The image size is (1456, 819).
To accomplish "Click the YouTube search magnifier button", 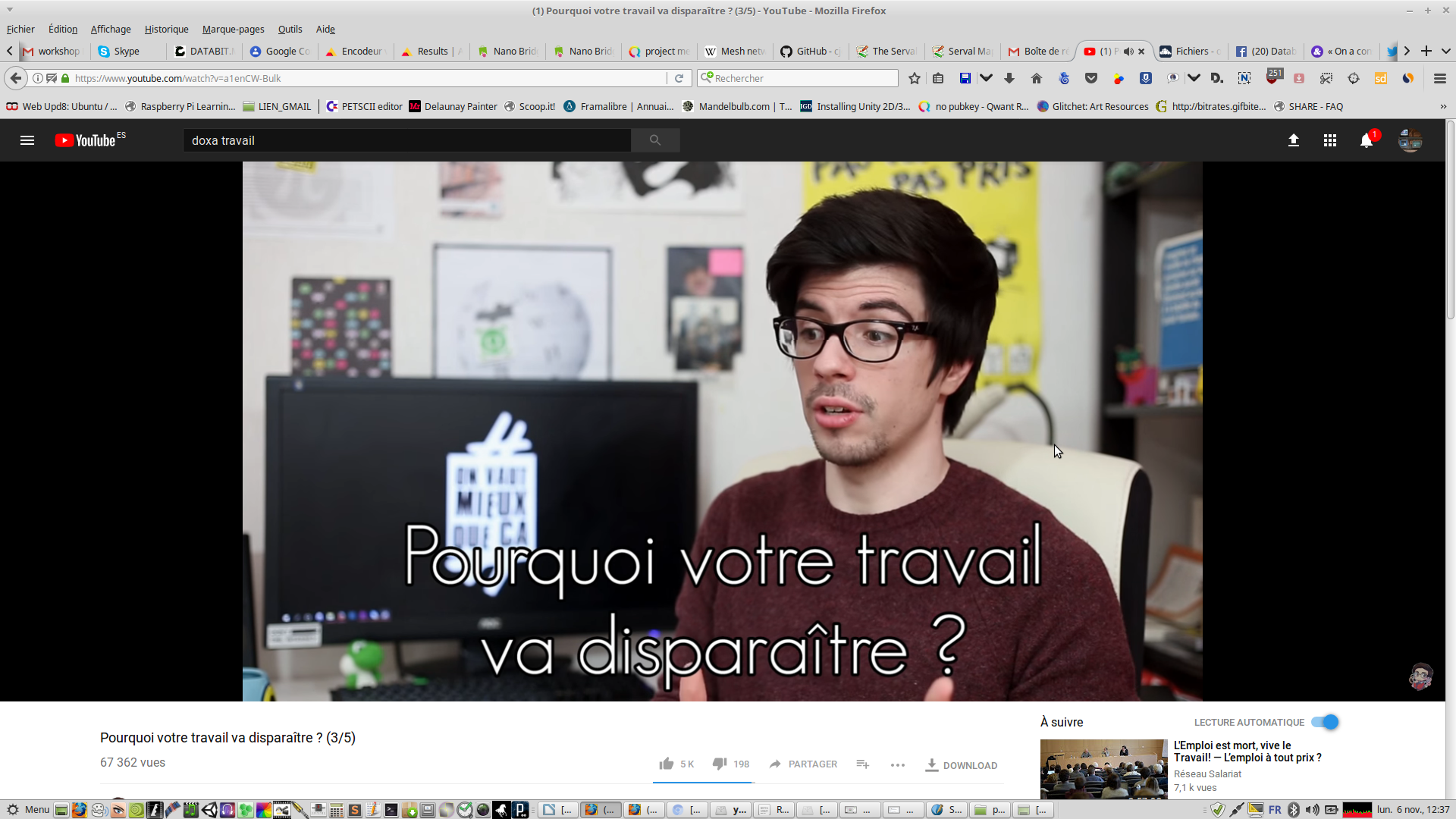I will pyautogui.click(x=655, y=140).
